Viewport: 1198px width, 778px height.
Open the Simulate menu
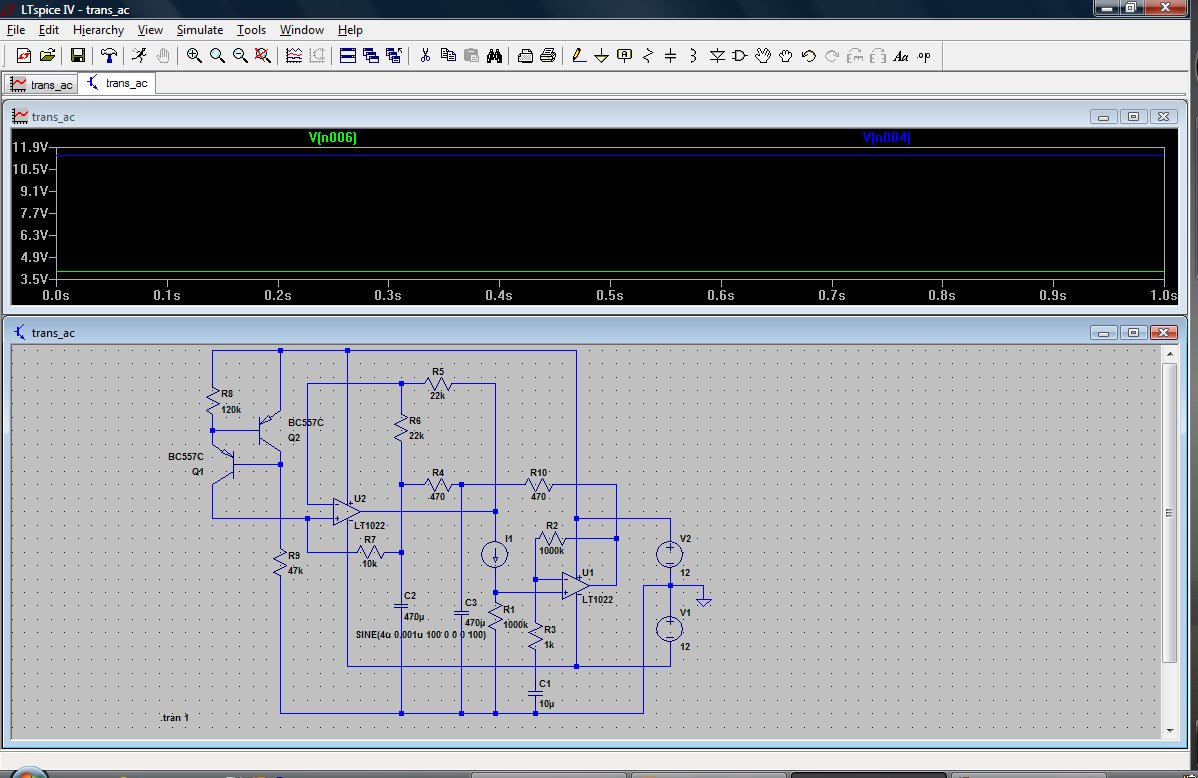pyautogui.click(x=200, y=30)
